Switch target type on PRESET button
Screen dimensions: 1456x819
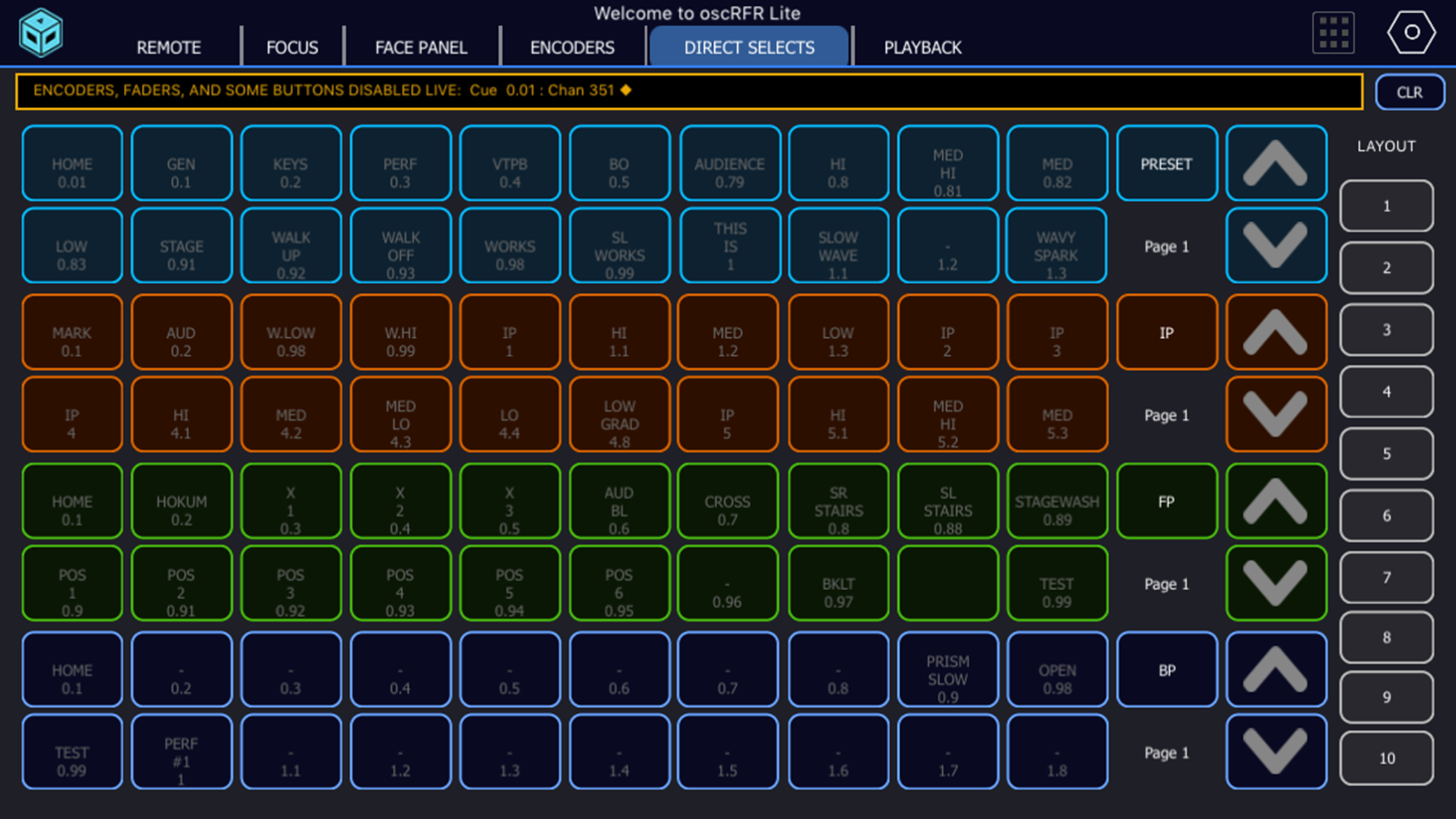coord(1166,164)
